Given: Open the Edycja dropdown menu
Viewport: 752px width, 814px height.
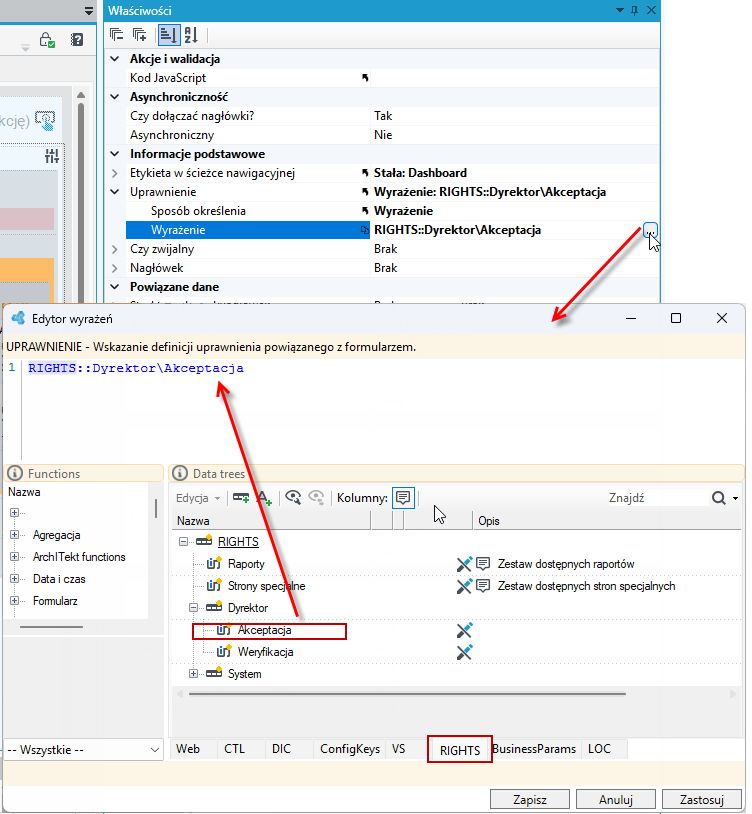Looking at the screenshot, I should 198,498.
